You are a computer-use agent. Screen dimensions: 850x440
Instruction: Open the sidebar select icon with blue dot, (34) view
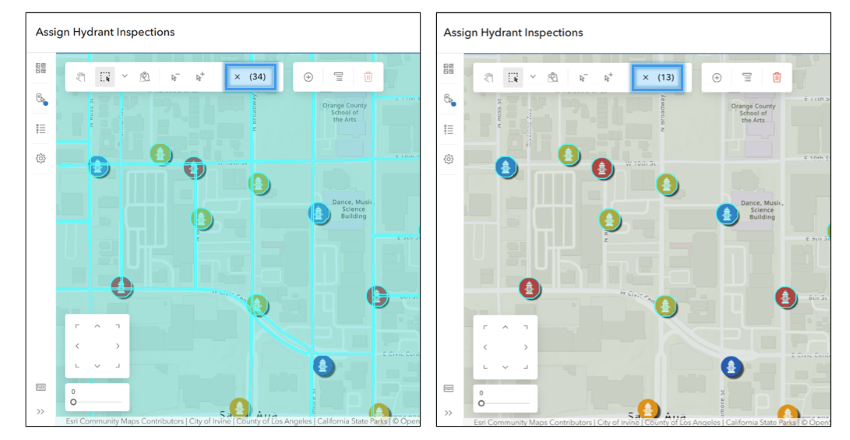point(41,99)
